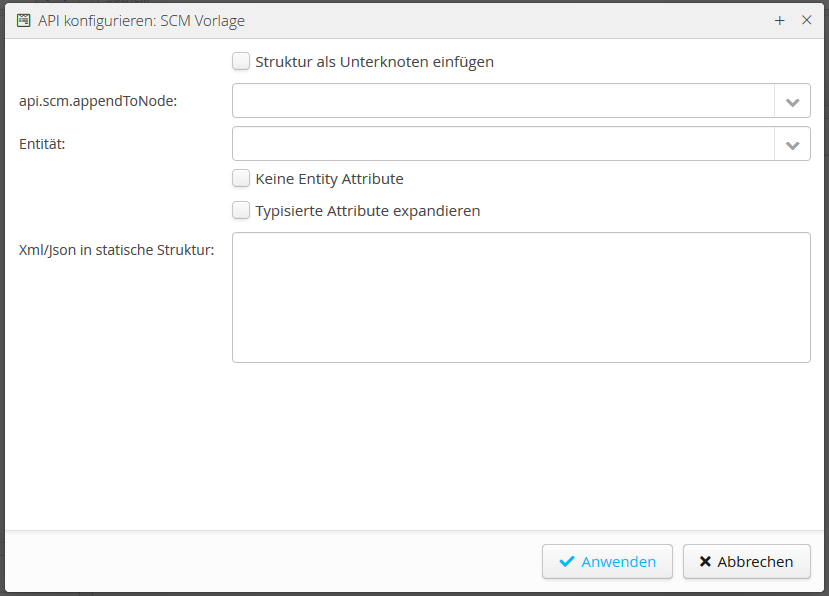Screen dimensions: 829x596
Task: Click the Xml/Json static structure text area
Action: (x=521, y=297)
